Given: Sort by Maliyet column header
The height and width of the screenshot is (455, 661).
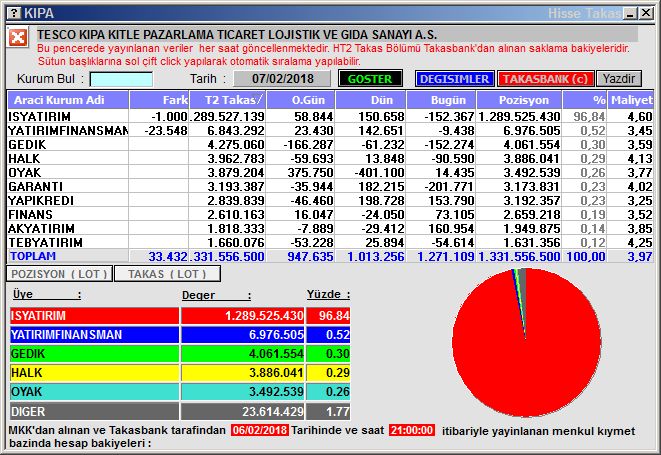Looking at the screenshot, I should (631, 100).
